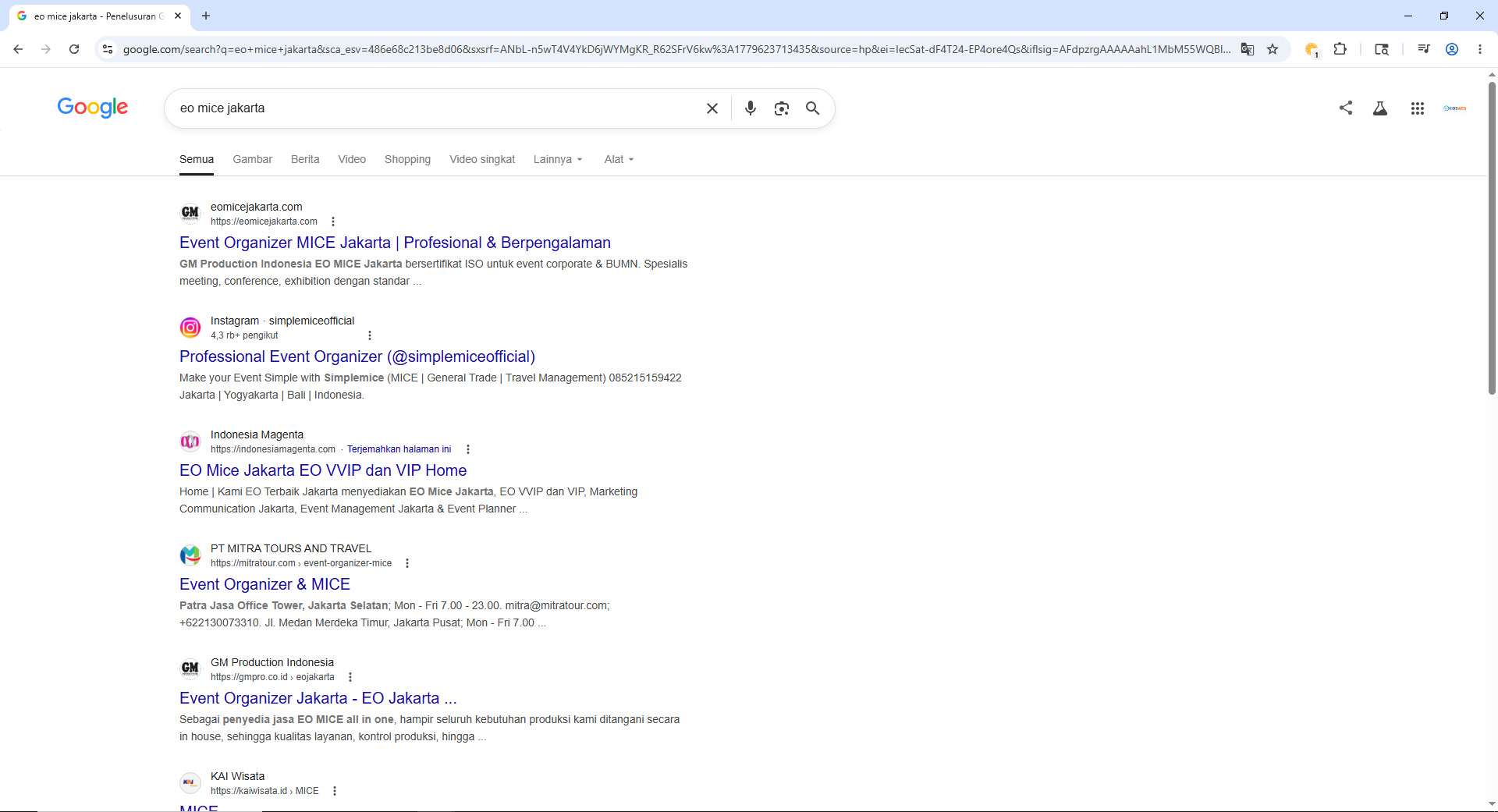Click 'KAI Wisata' site name
Screen dimensions: 1498x812
tap(237, 776)
